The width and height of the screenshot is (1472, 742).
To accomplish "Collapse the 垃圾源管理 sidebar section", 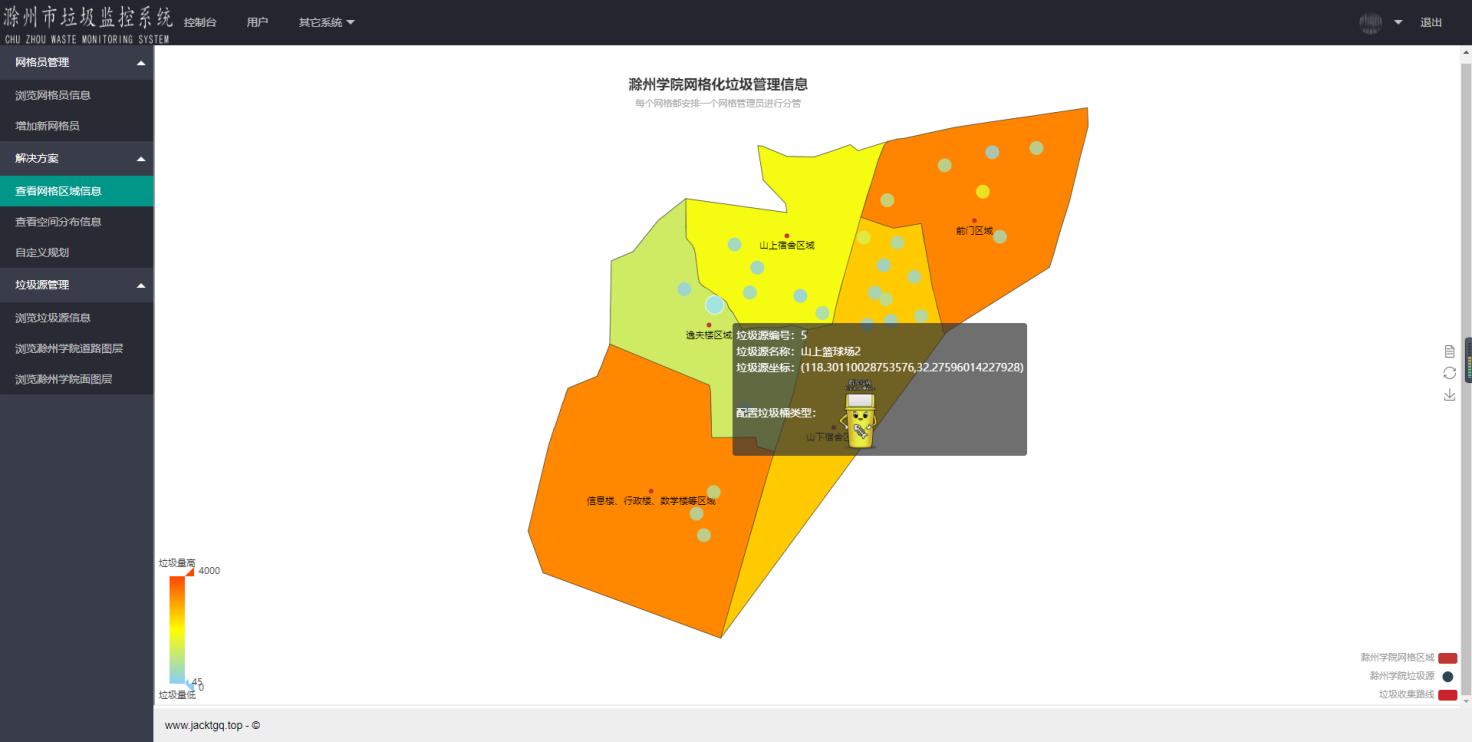I will point(77,285).
